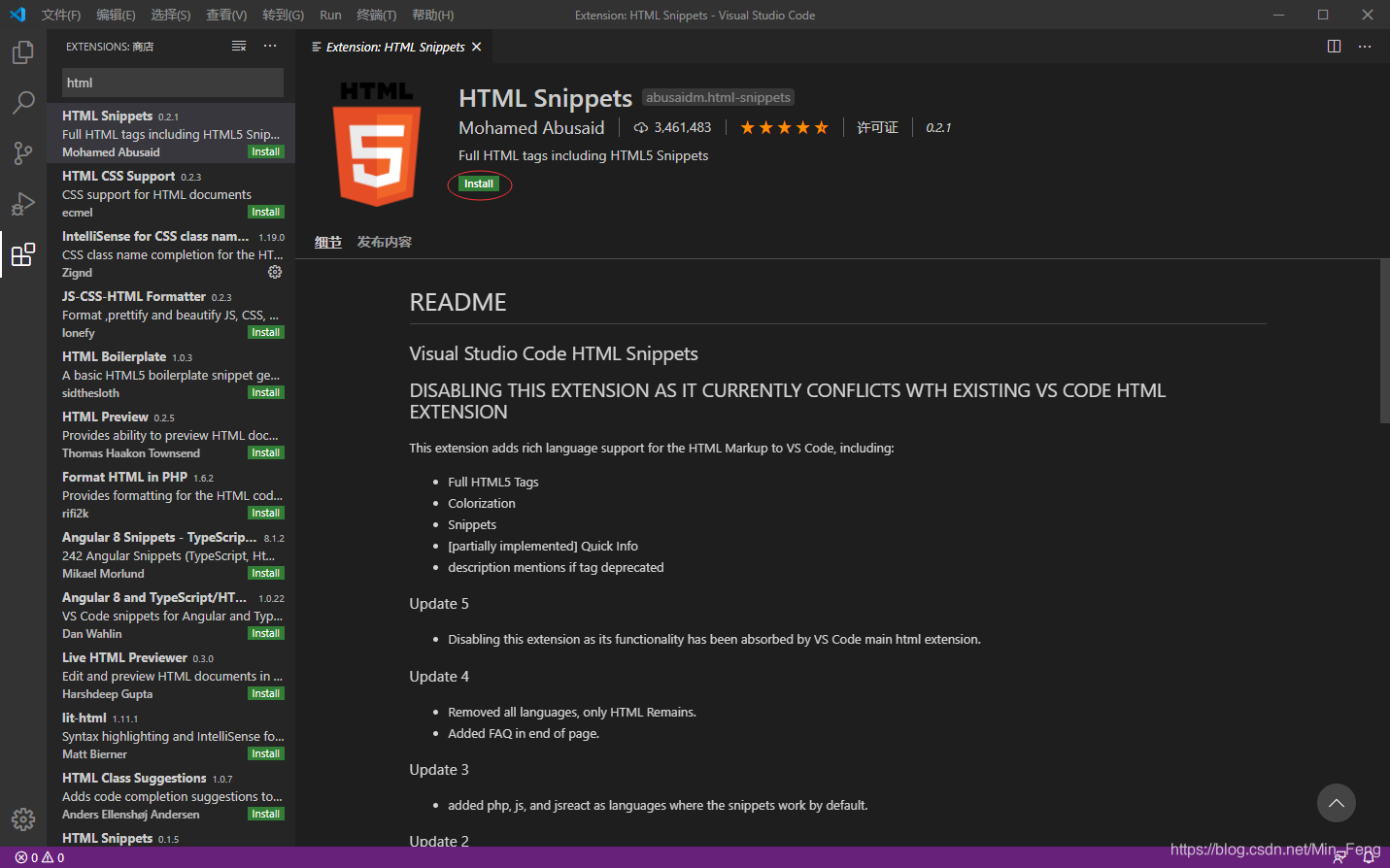Click version 0.2.1 in extension header
Viewport: 1390px width, 868px height.
pyautogui.click(x=938, y=127)
